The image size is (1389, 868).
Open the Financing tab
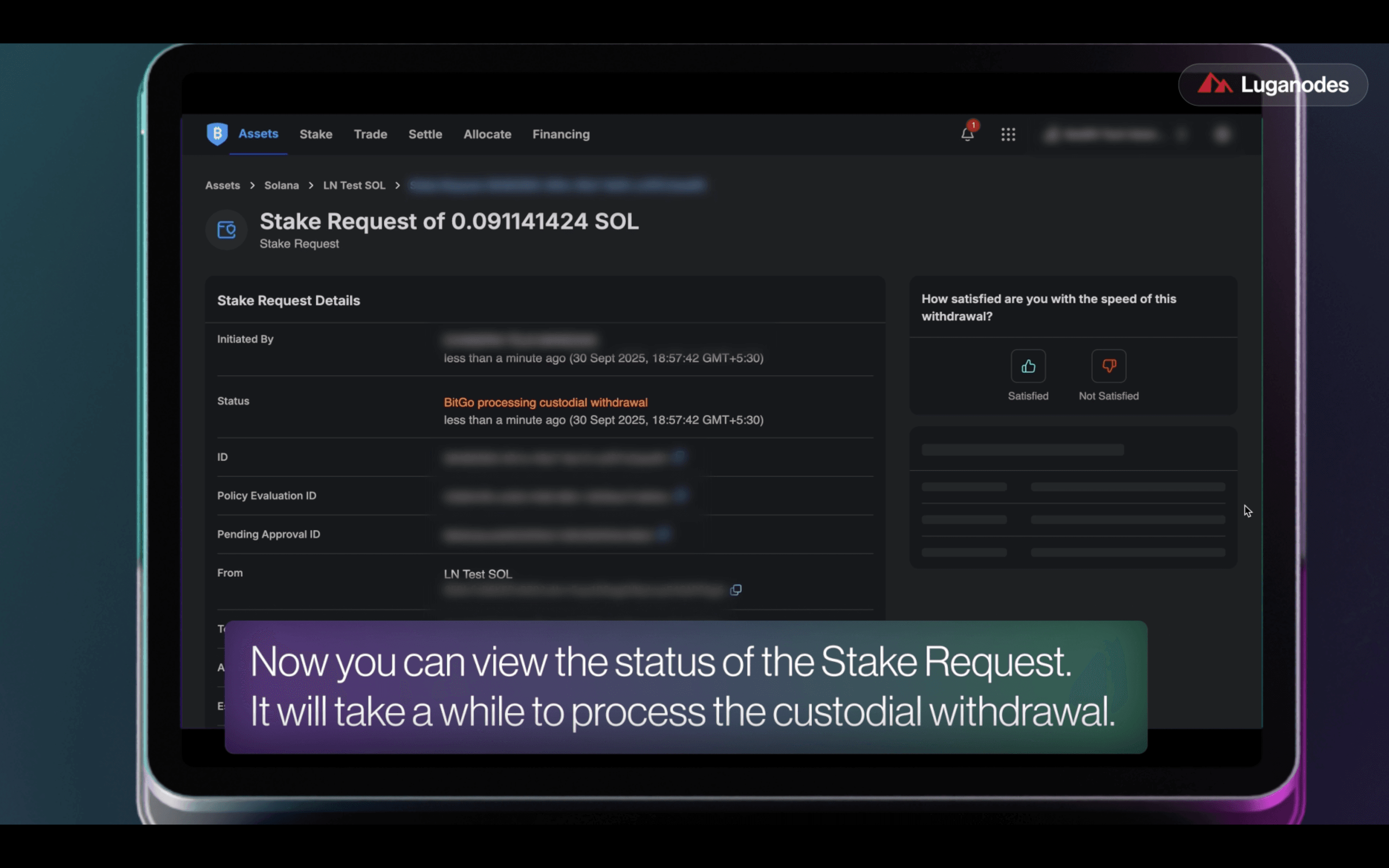coord(561,135)
